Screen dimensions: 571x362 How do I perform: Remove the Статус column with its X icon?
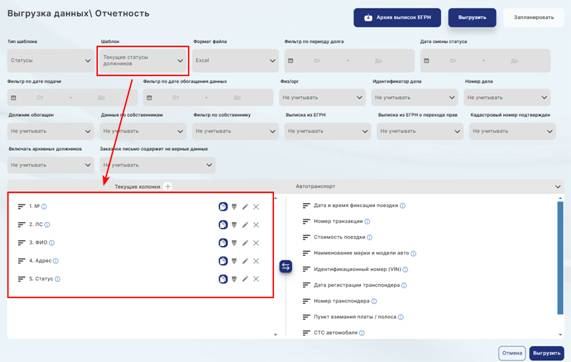click(256, 279)
